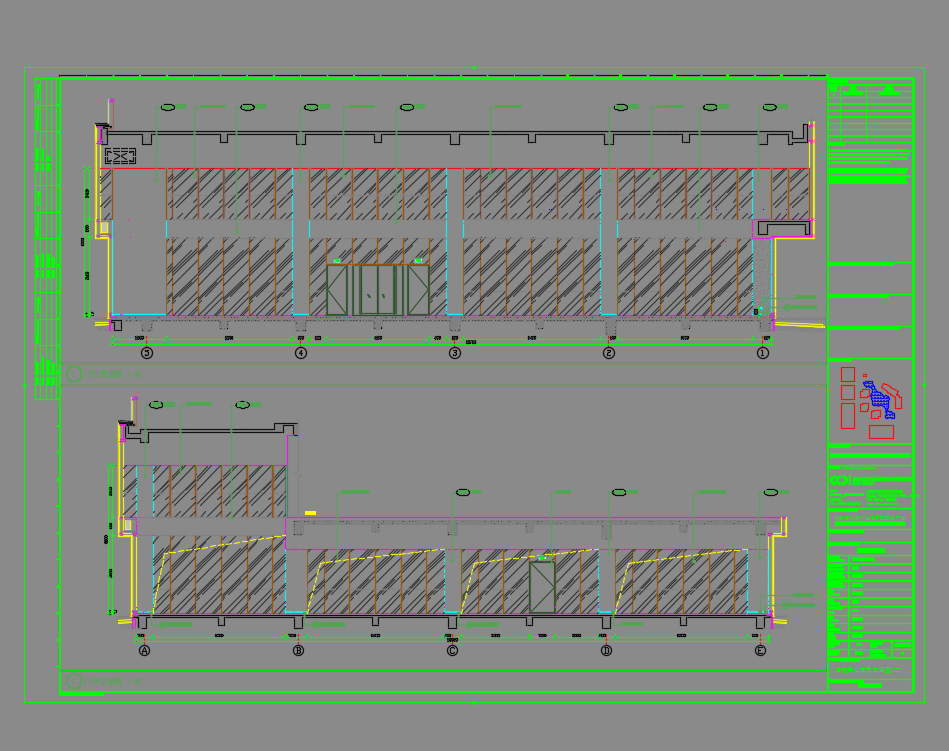Click the upper elevation title numbered circle 1
This screenshot has width=949, height=751.
coord(73,374)
